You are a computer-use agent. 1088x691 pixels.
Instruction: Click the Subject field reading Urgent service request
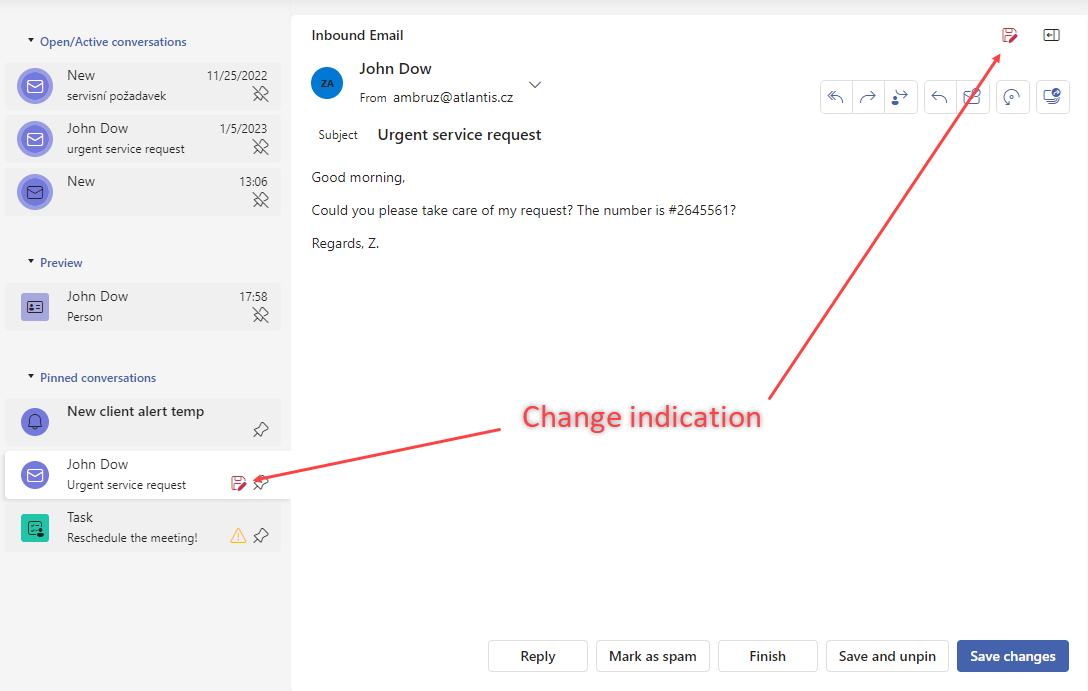click(x=459, y=135)
